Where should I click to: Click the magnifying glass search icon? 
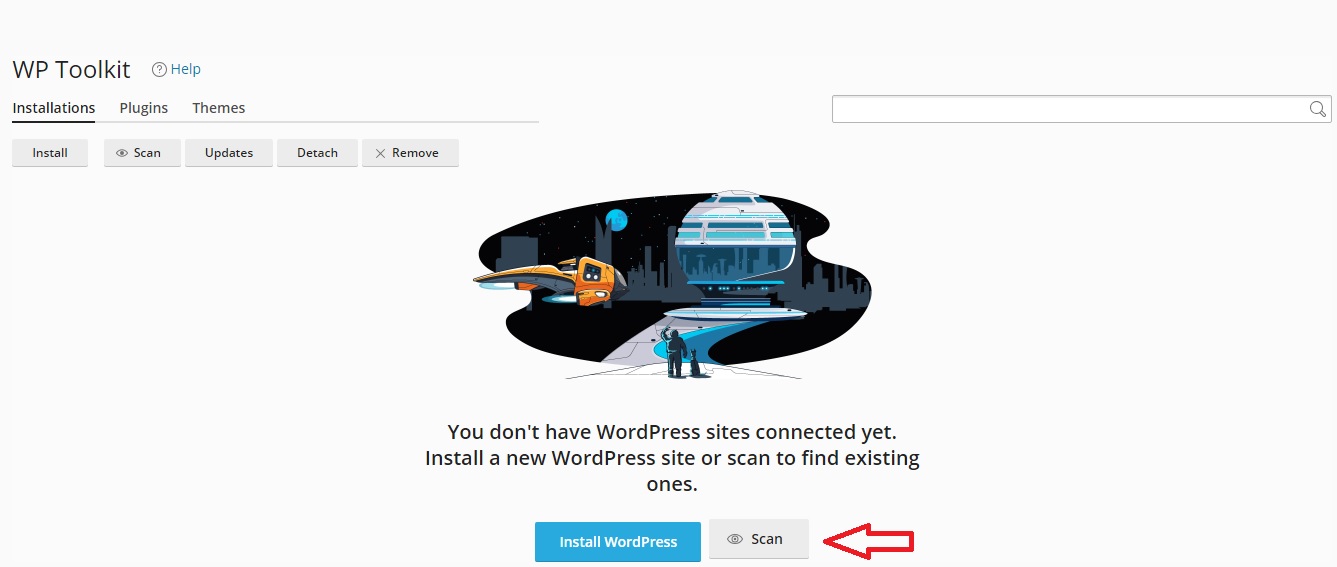click(x=1319, y=109)
